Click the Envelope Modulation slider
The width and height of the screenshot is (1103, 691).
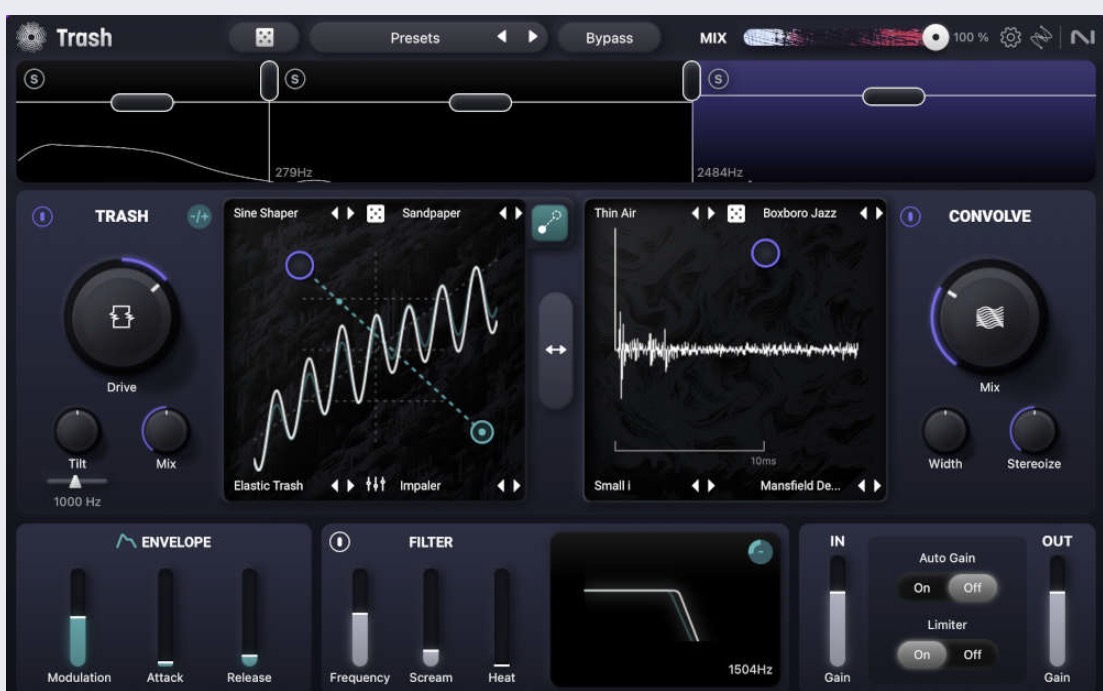78,617
